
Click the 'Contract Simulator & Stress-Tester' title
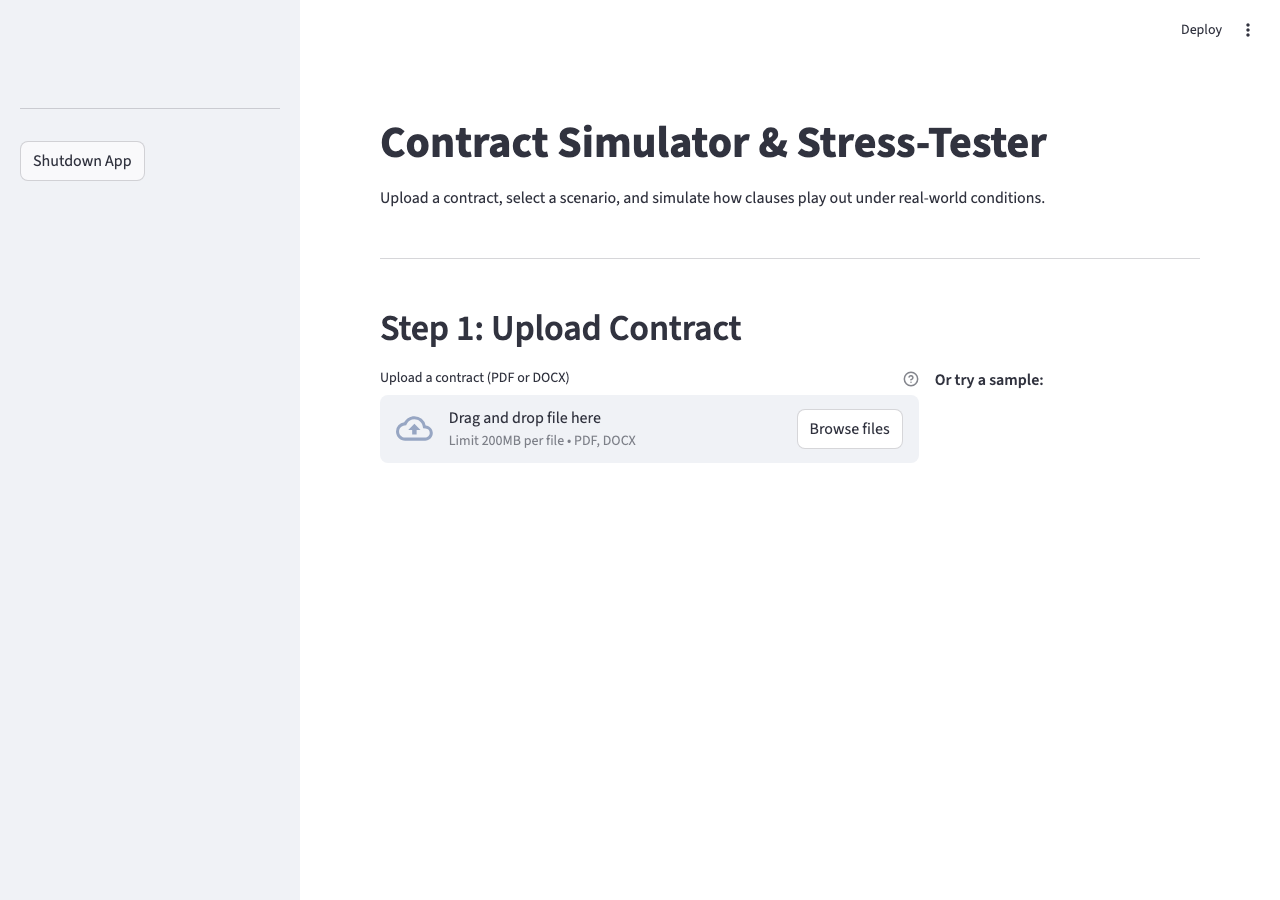[712, 143]
